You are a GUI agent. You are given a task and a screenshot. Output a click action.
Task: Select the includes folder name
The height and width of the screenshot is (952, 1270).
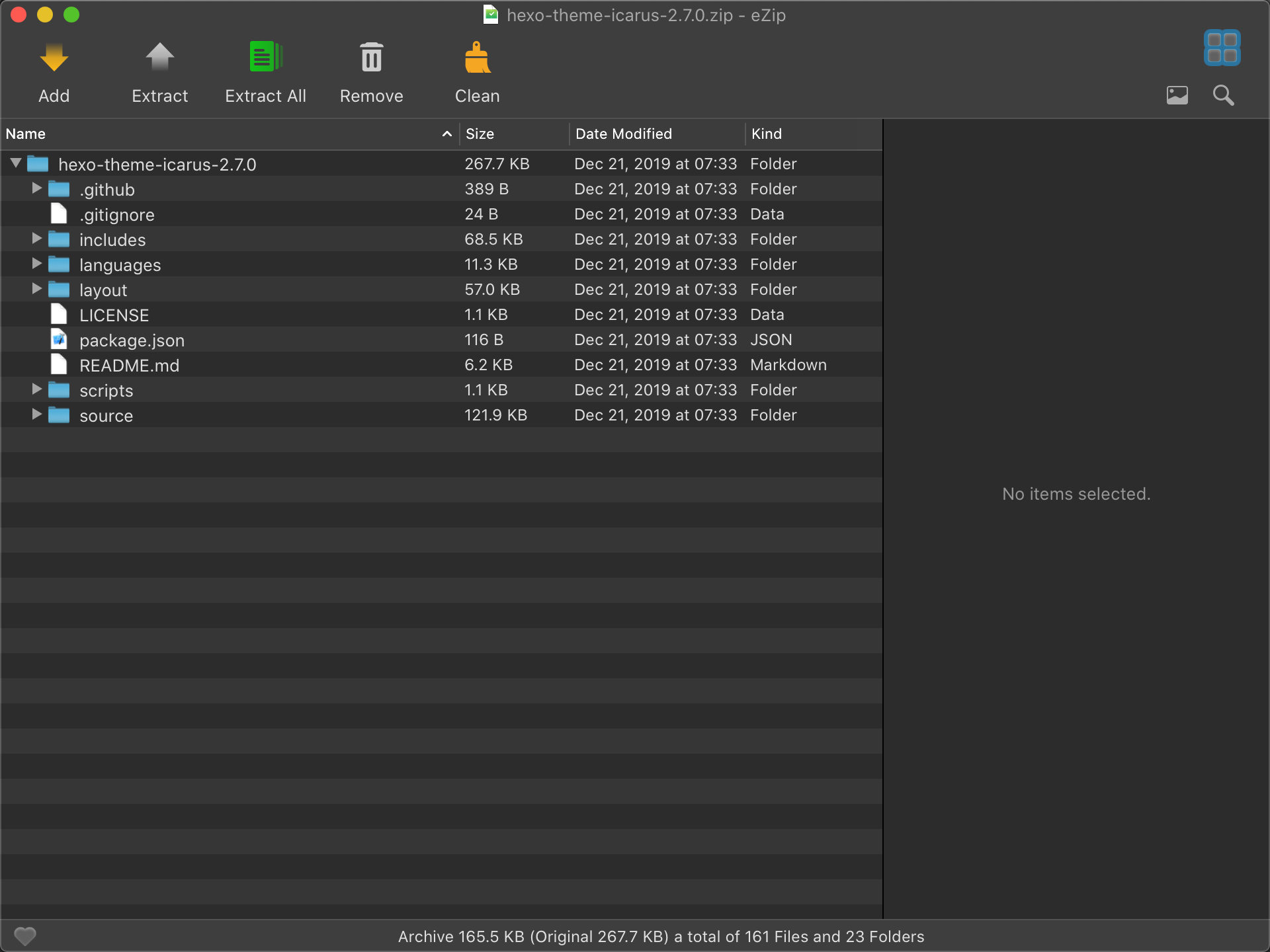coord(112,240)
